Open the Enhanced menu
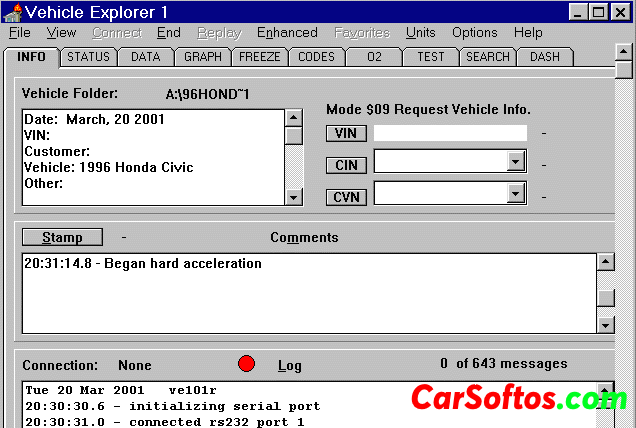This screenshot has height=428, width=636. (287, 33)
